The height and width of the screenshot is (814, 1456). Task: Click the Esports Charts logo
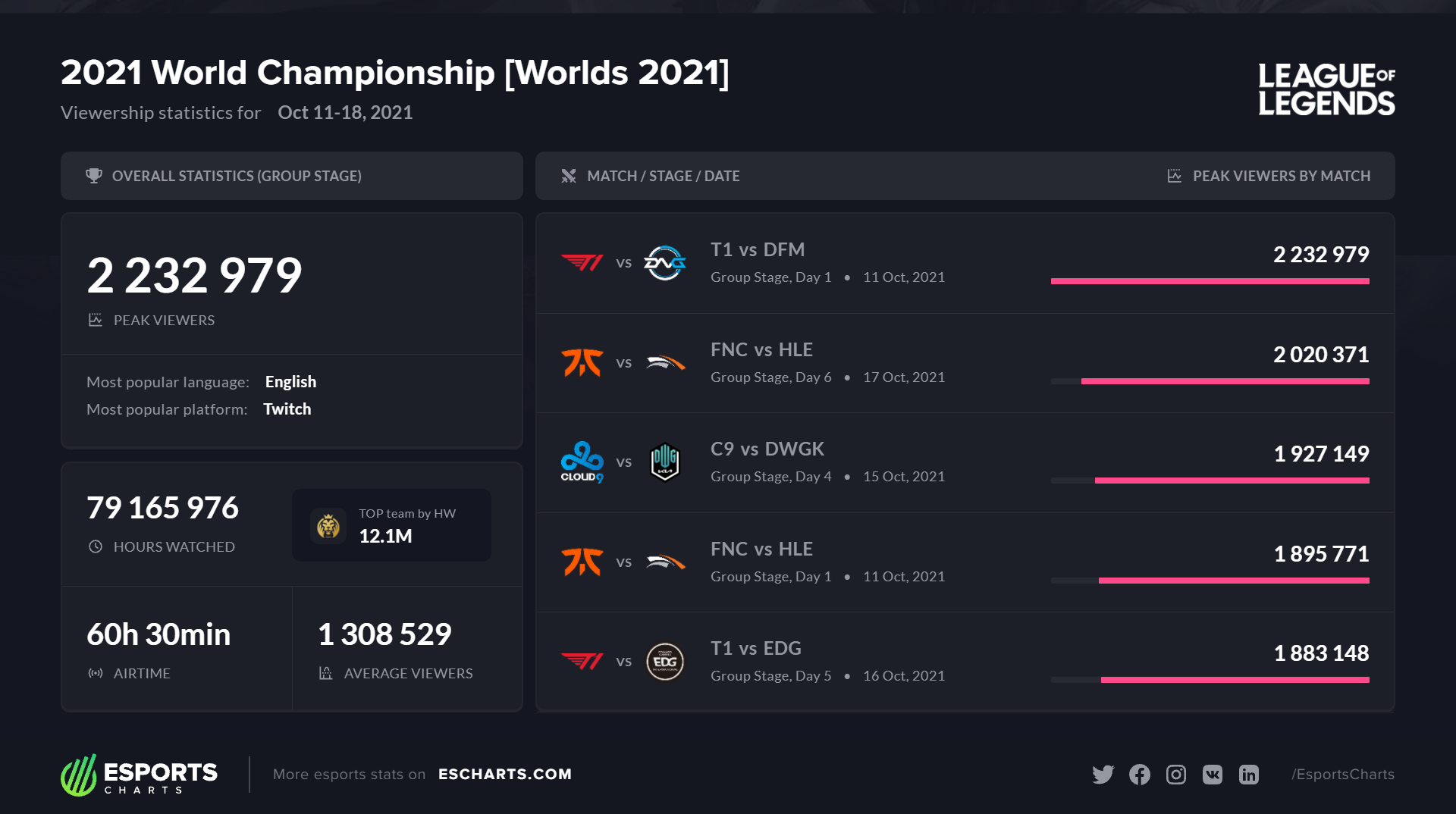(x=140, y=775)
